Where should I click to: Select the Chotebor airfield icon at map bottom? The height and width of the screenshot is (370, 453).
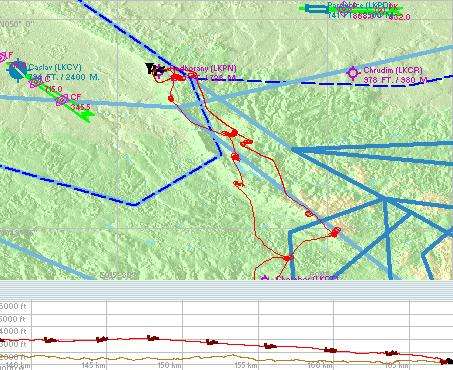coord(264,278)
